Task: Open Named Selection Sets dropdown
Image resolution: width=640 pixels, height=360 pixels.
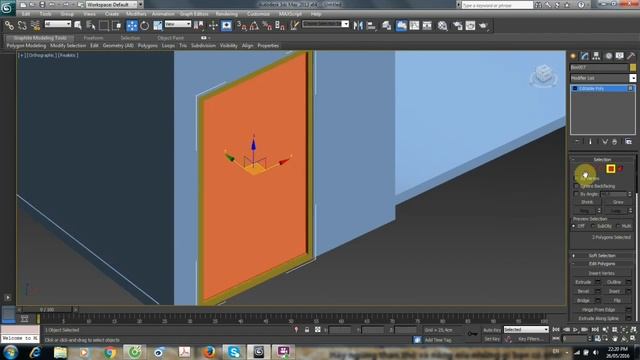Action: tap(325, 24)
